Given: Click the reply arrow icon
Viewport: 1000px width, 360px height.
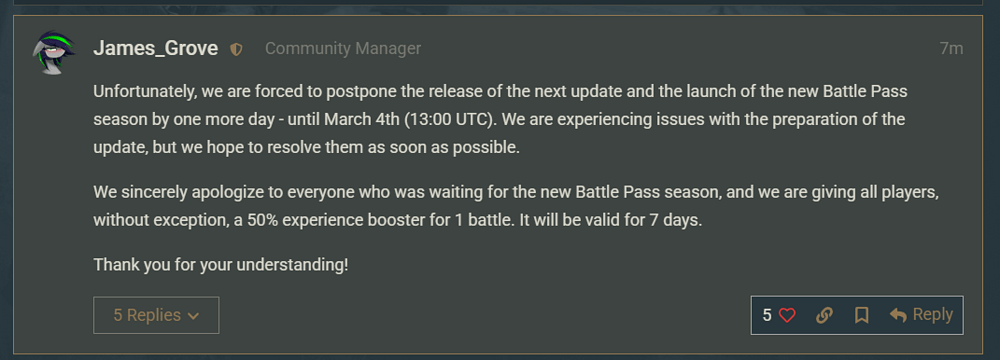Looking at the screenshot, I should tap(898, 315).
